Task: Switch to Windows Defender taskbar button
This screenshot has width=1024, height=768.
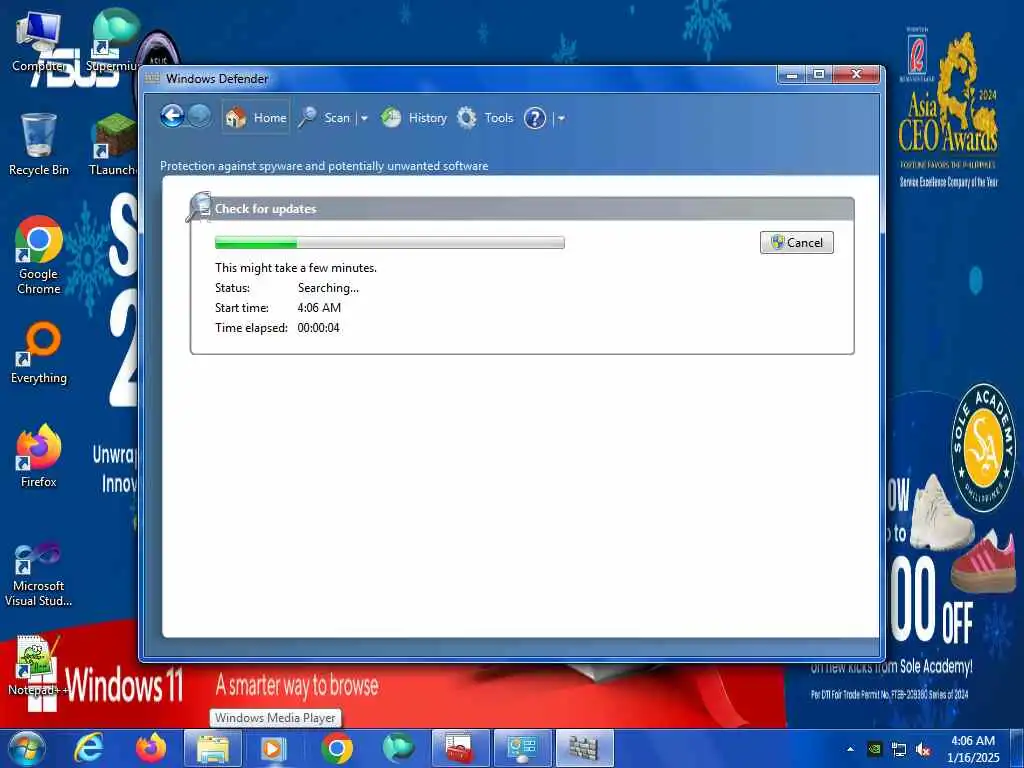Action: [x=584, y=748]
